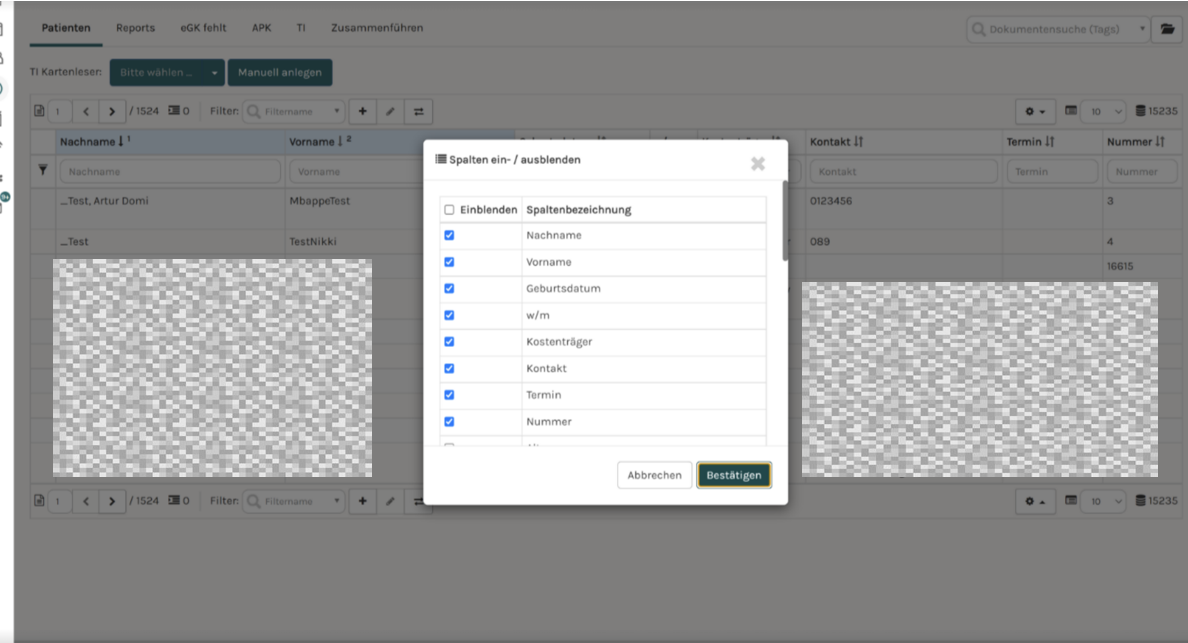Toggle the Einblenden select-all checkbox
Screen dimensions: 1188x643
(x=449, y=210)
